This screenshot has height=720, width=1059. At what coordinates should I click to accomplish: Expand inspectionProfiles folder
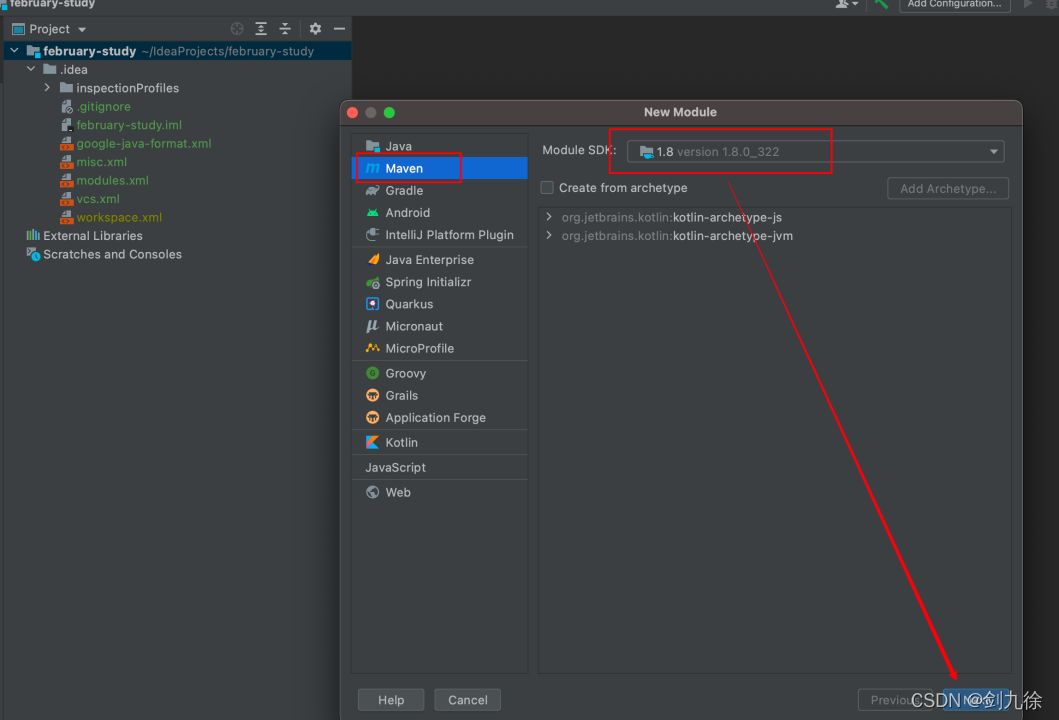pos(47,88)
